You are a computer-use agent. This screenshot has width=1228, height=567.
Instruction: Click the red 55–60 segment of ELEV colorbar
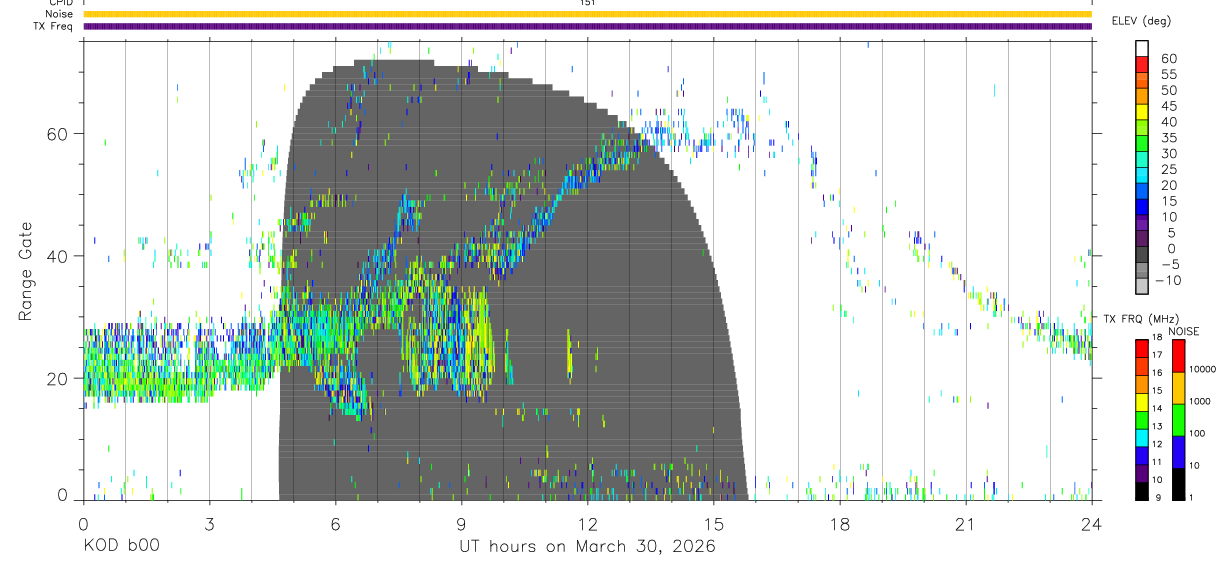click(x=1142, y=65)
